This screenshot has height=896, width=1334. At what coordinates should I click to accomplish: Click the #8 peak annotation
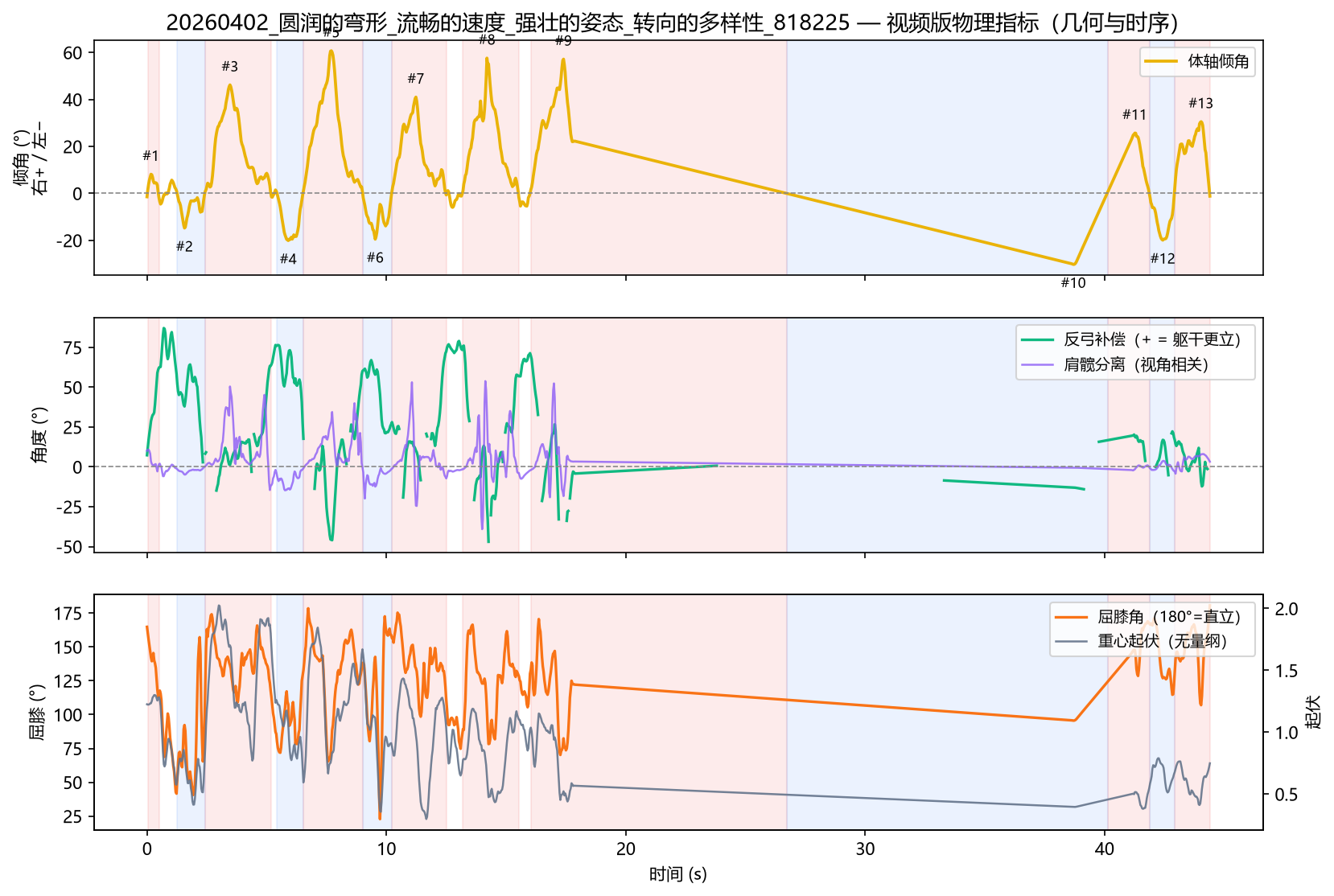point(487,39)
